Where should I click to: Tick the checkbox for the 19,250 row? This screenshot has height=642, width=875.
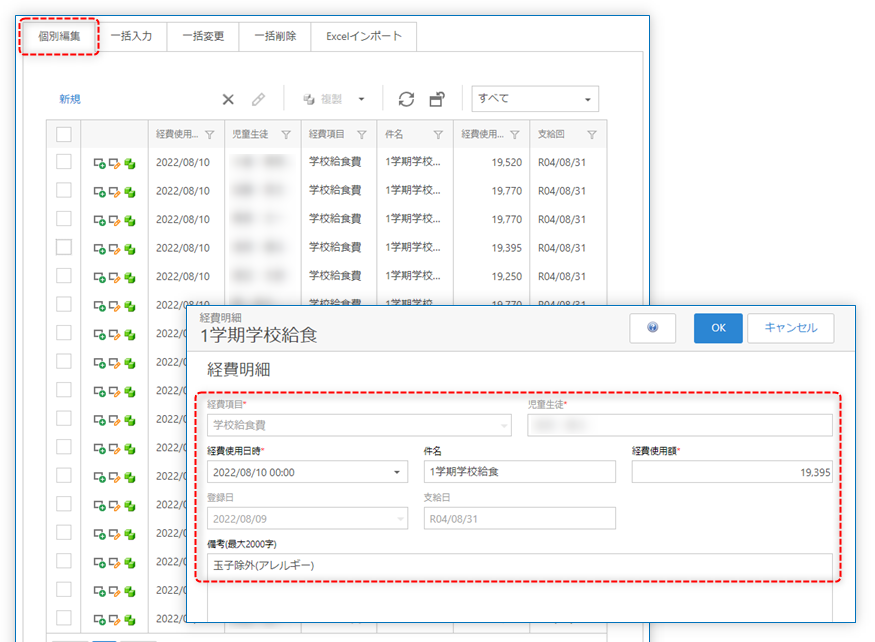(64, 276)
